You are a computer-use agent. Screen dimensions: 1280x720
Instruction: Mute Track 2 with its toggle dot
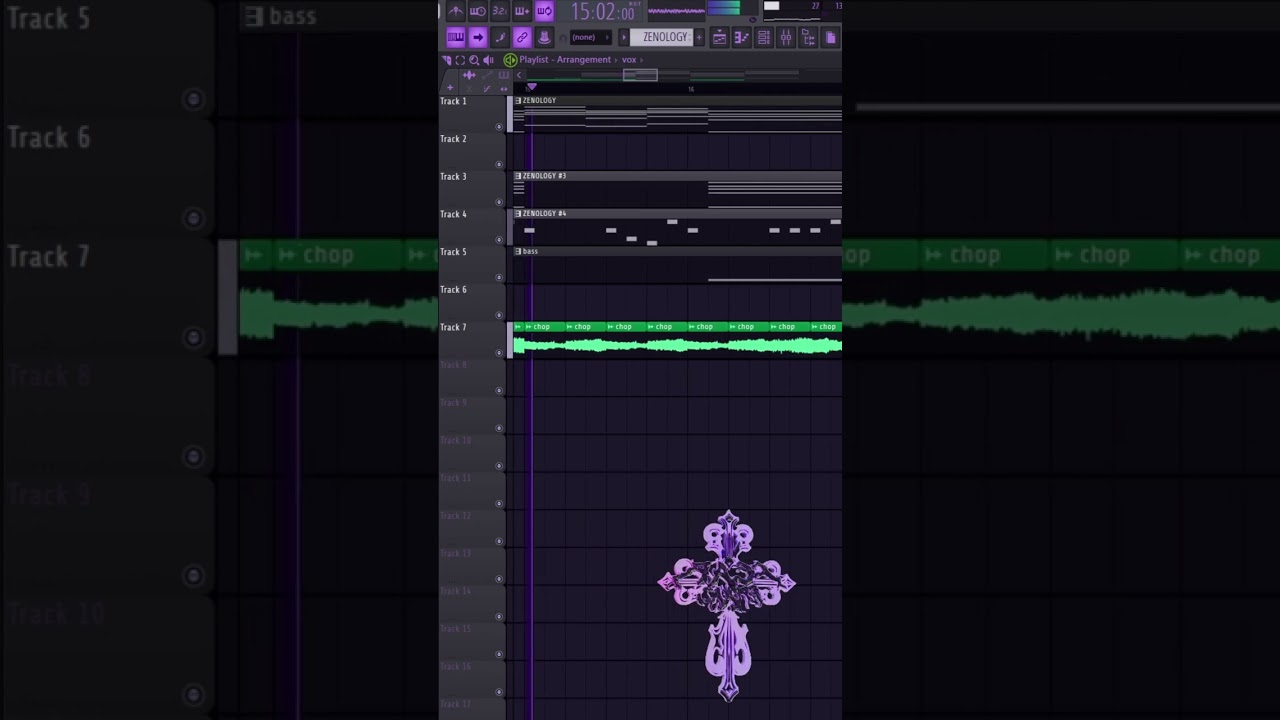(499, 165)
